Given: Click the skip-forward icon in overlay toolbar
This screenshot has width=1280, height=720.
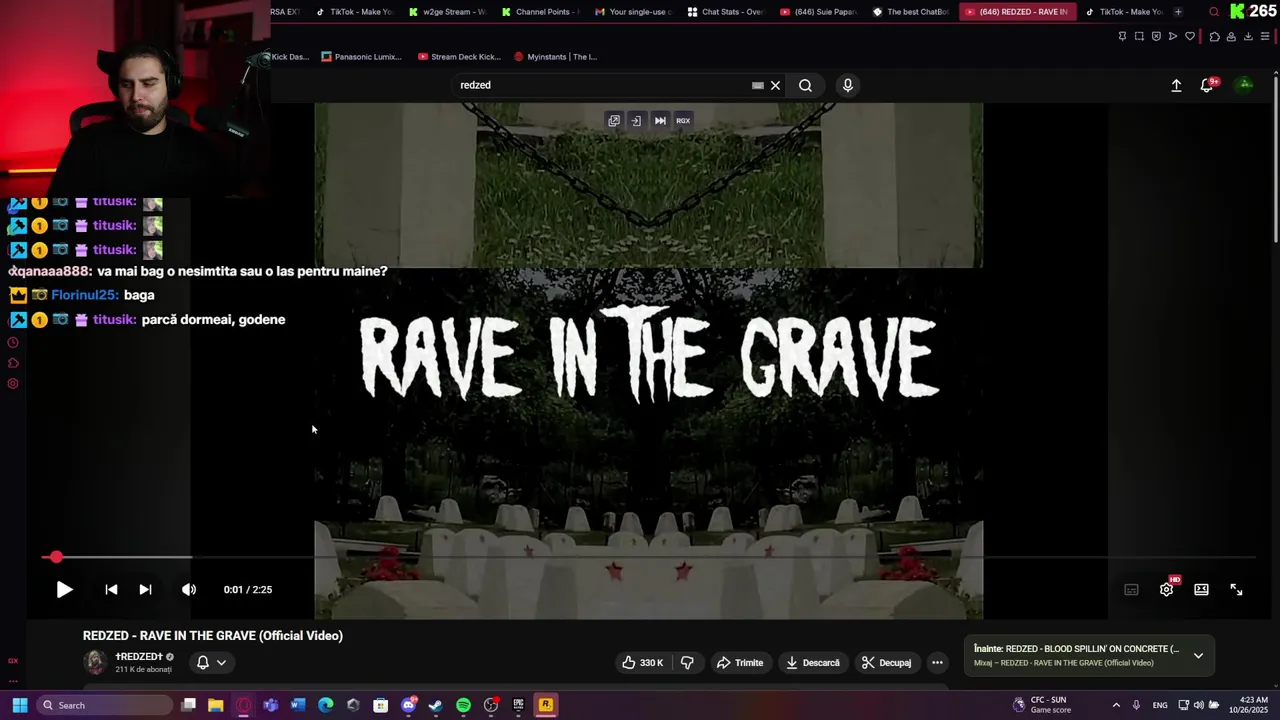Looking at the screenshot, I should point(660,120).
